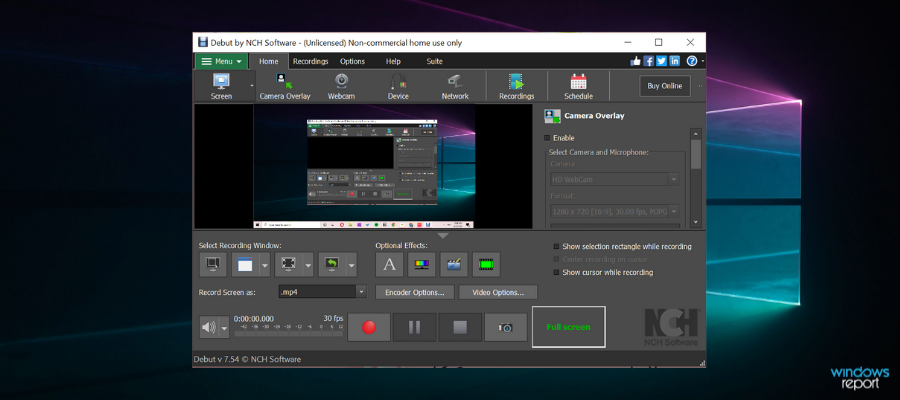Click the toolbar overflow chevron
Viewport: 900px width, 400px height.
coord(700,86)
